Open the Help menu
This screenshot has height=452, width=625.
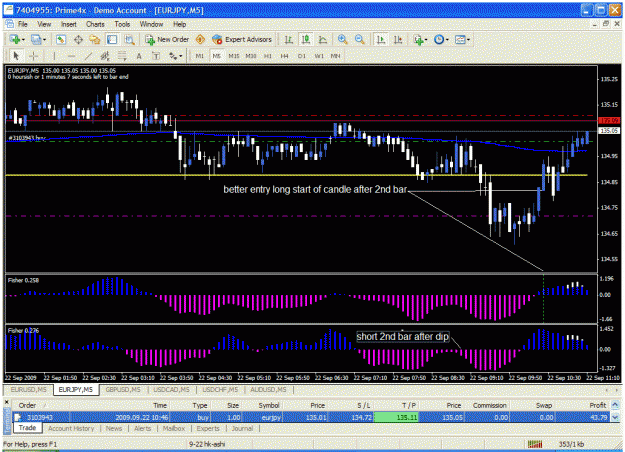point(179,24)
